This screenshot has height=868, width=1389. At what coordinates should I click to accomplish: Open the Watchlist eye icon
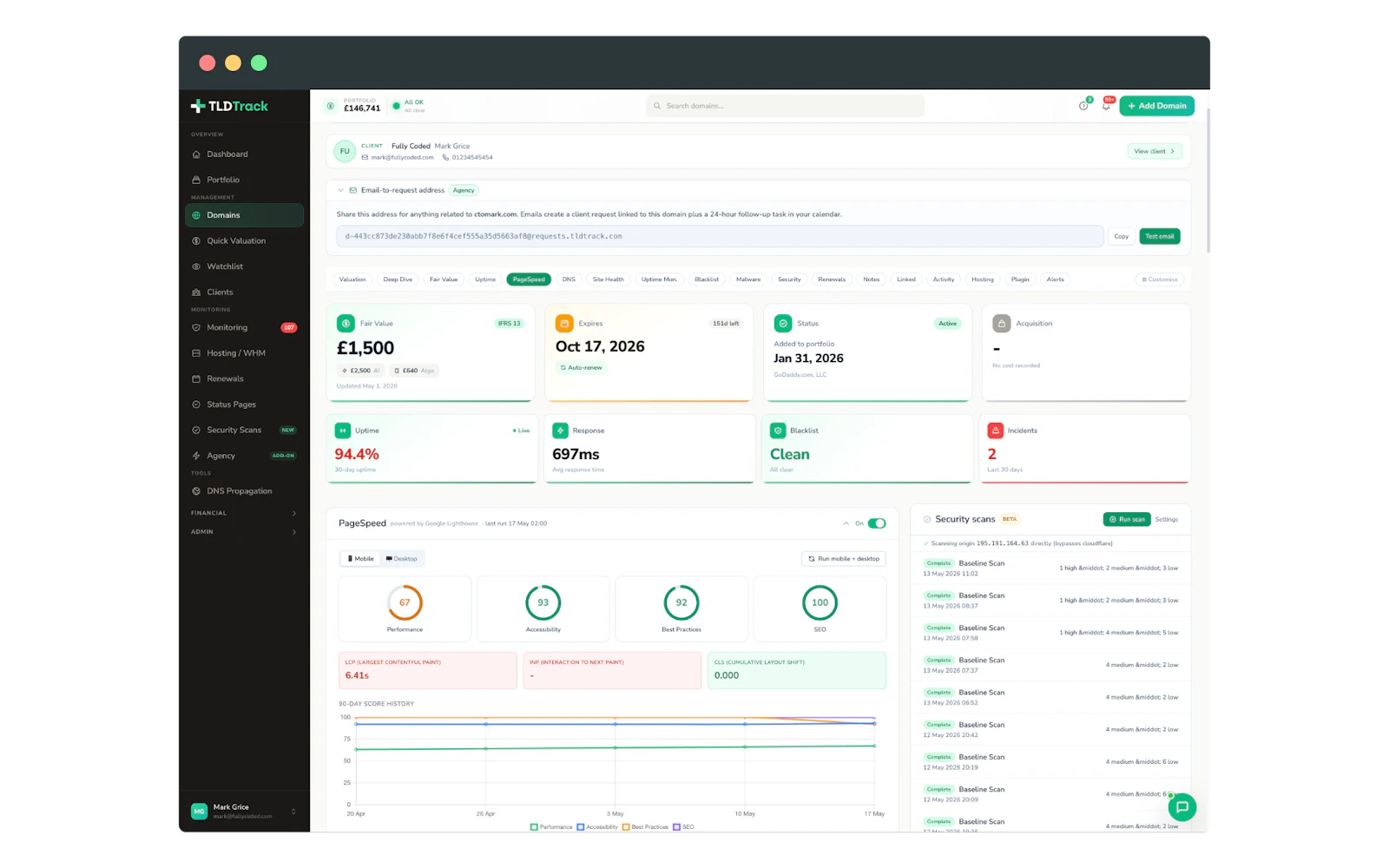[x=196, y=266]
